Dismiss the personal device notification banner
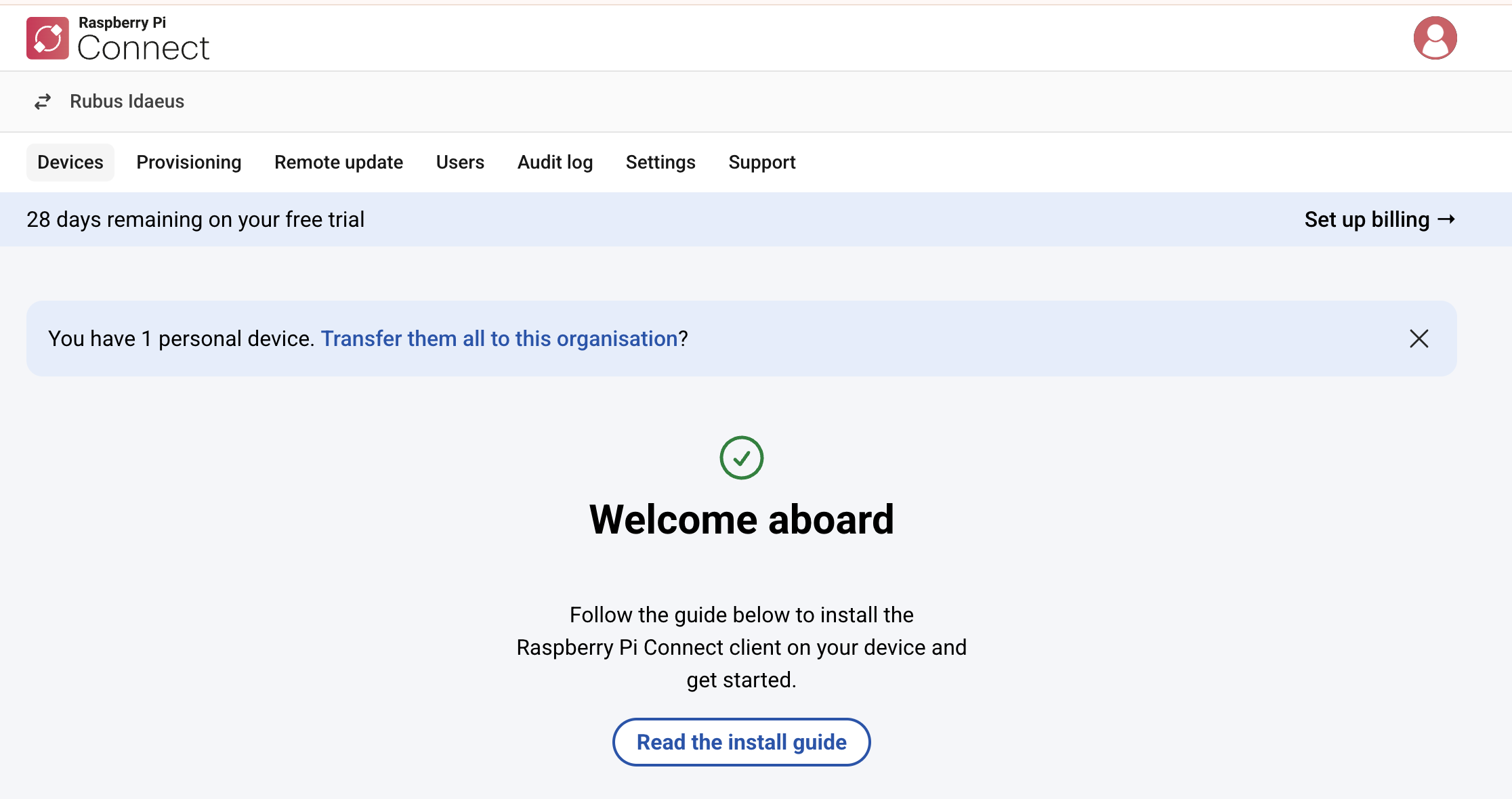Viewport: 1512px width, 799px height. pyautogui.click(x=1419, y=339)
